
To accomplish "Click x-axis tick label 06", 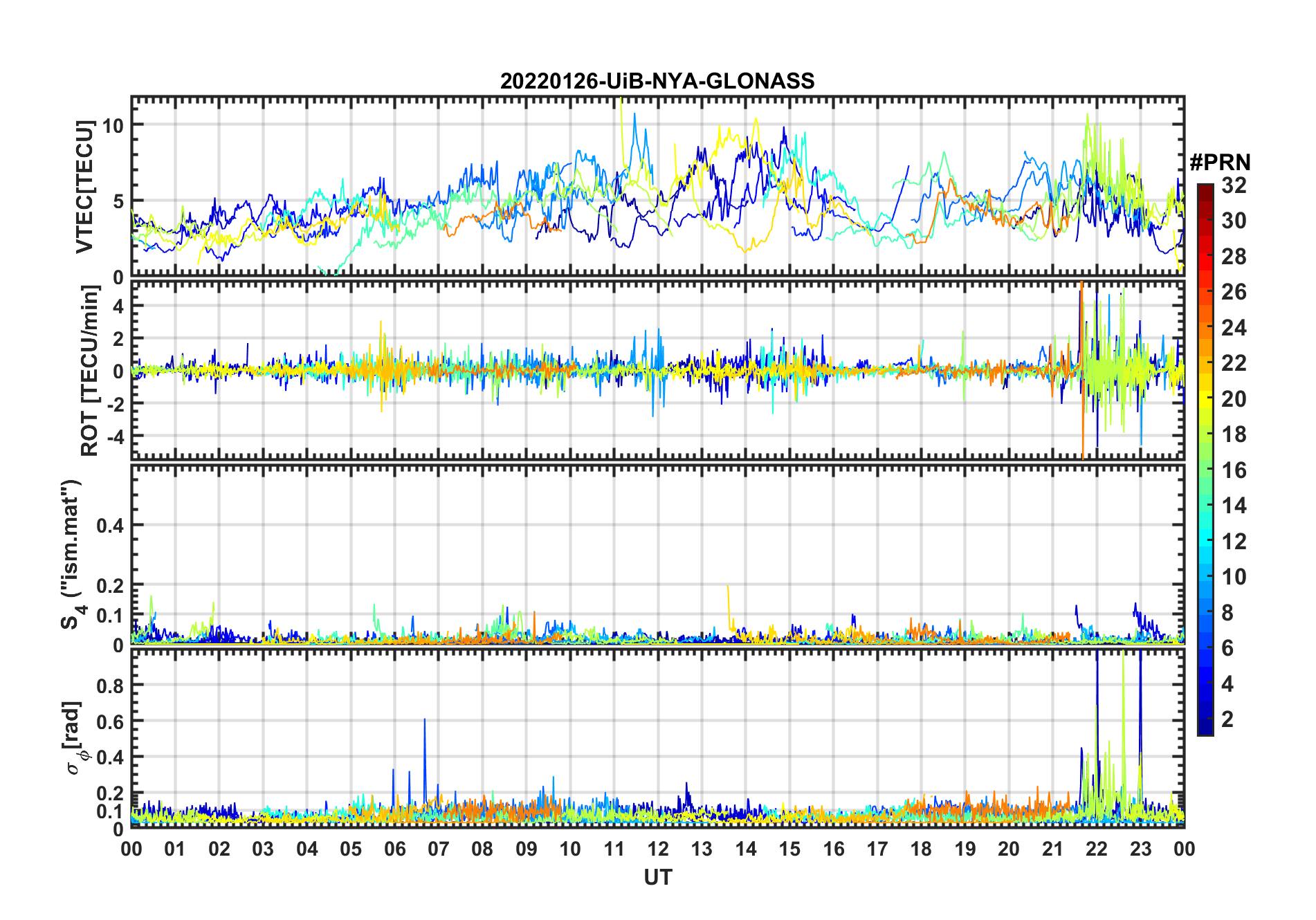I will [x=395, y=849].
